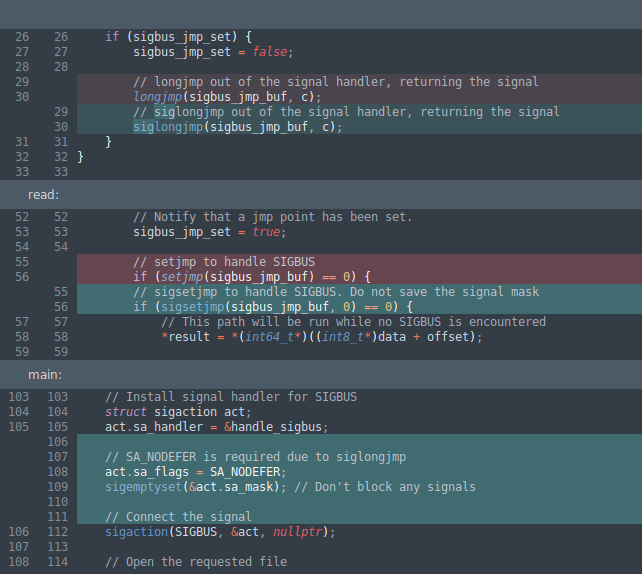This screenshot has height=574, width=642.
Task: Click the "struct sigaction act;" declaration
Action: pos(178,412)
